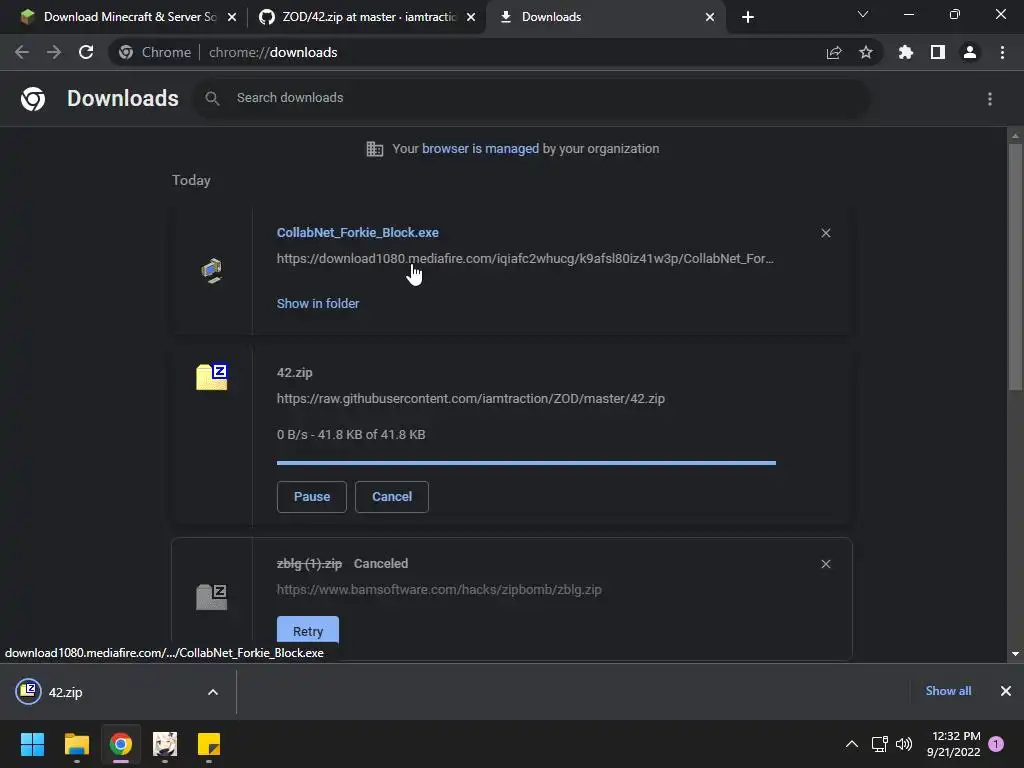Click the bamsoftware zipbomb URL
The width and height of the screenshot is (1024, 768).
coord(439,590)
